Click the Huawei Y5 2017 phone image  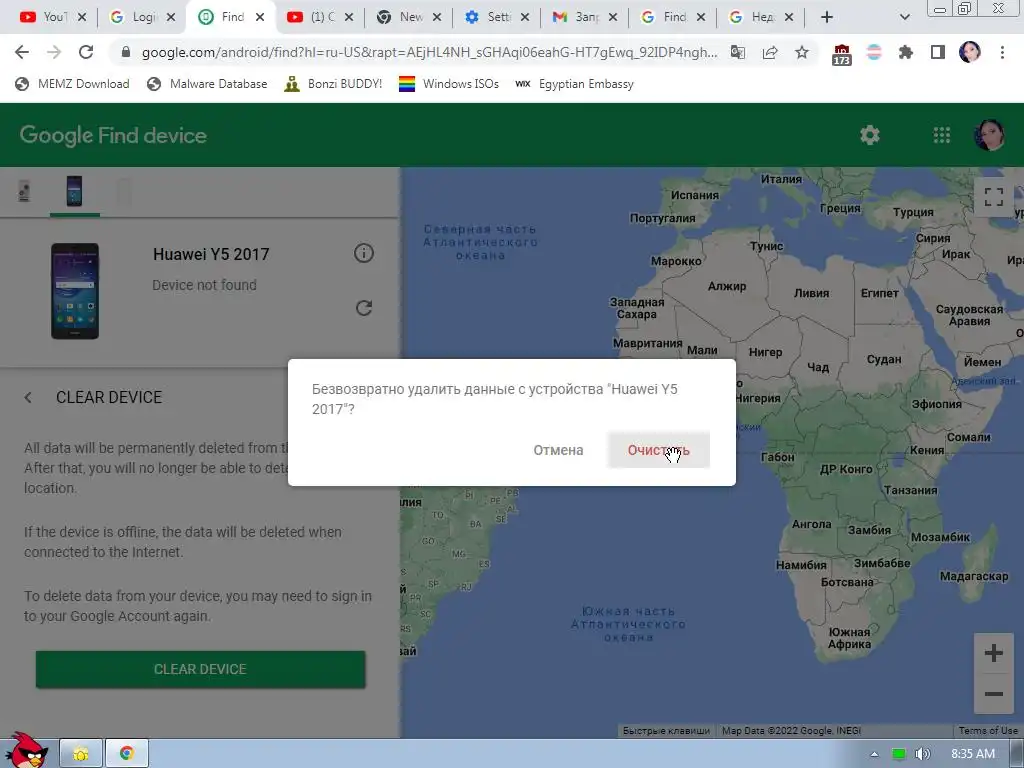[x=75, y=291]
